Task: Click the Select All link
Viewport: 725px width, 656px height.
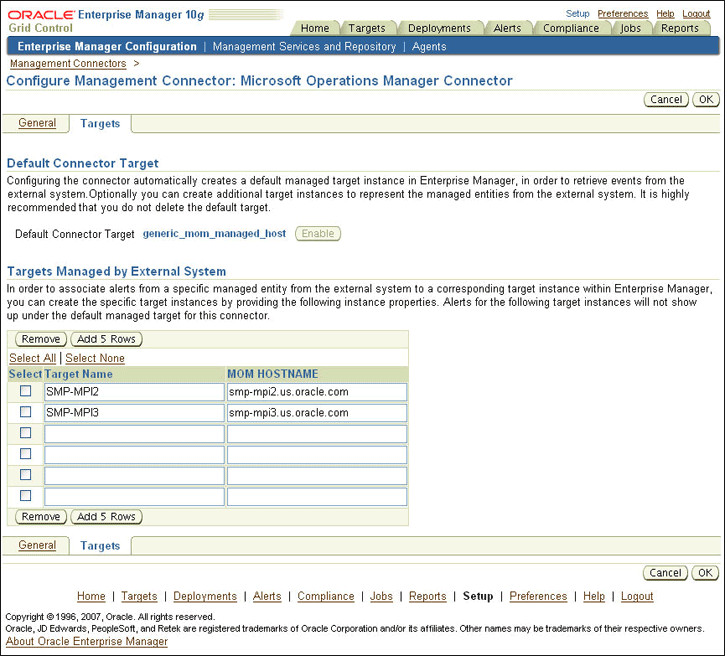Action: (32, 358)
